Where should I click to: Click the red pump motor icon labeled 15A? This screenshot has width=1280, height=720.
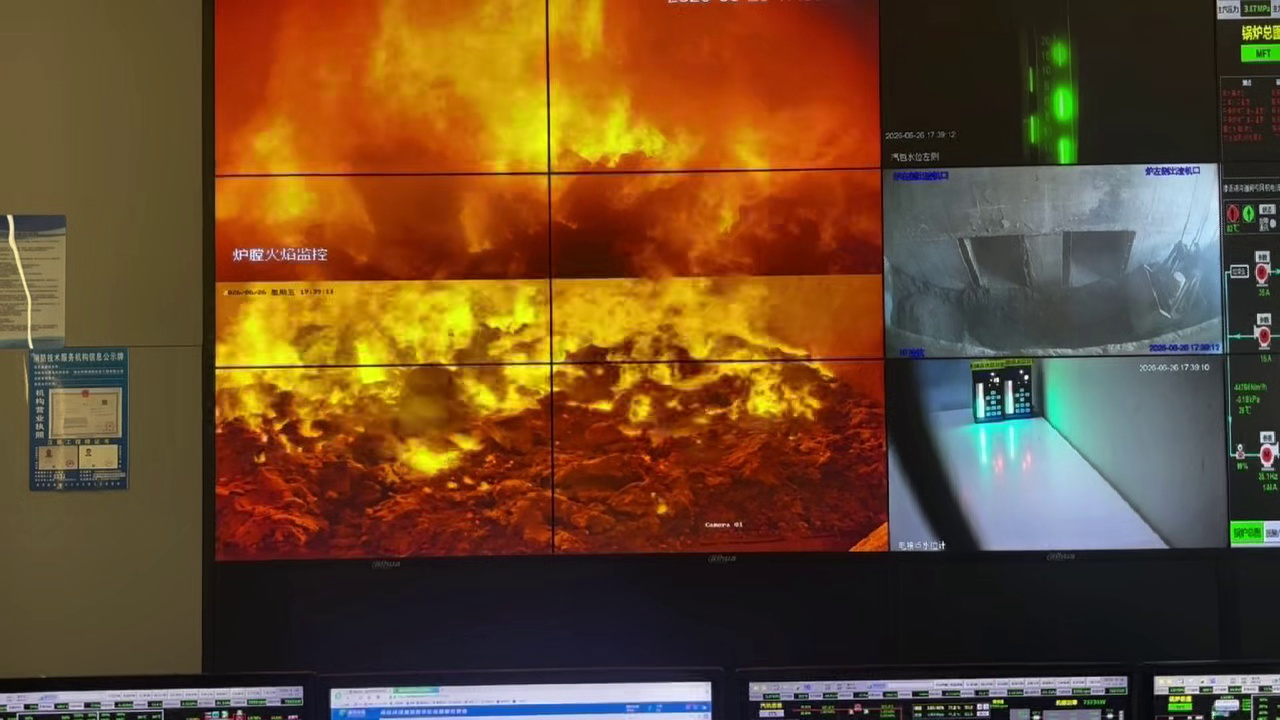pyautogui.click(x=1264, y=335)
